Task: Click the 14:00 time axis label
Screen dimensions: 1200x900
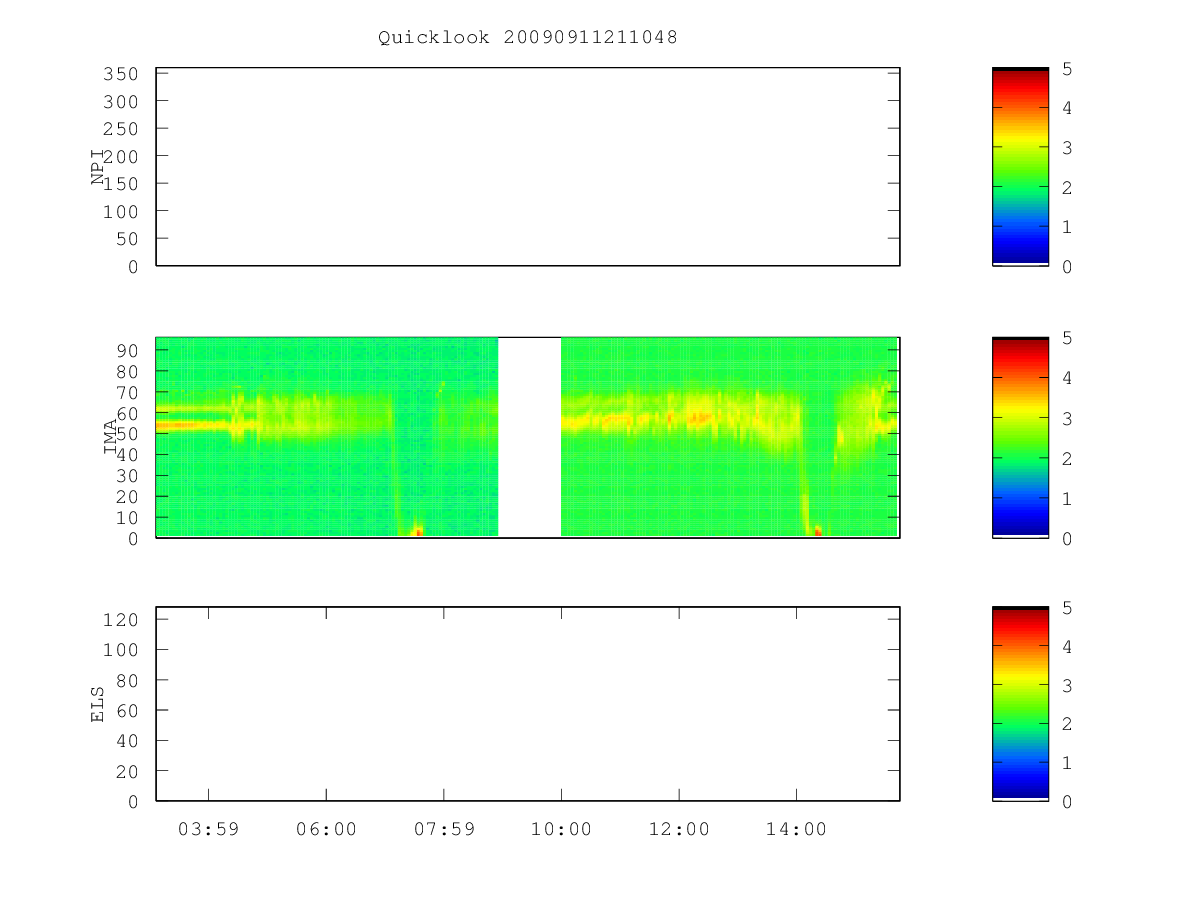Action: coord(797,829)
